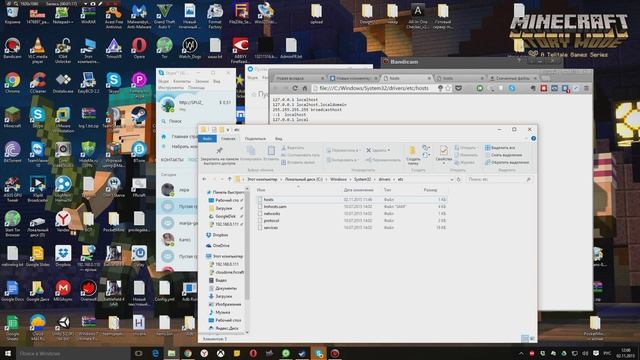Bookmark the hosts page with the star

point(448,88)
